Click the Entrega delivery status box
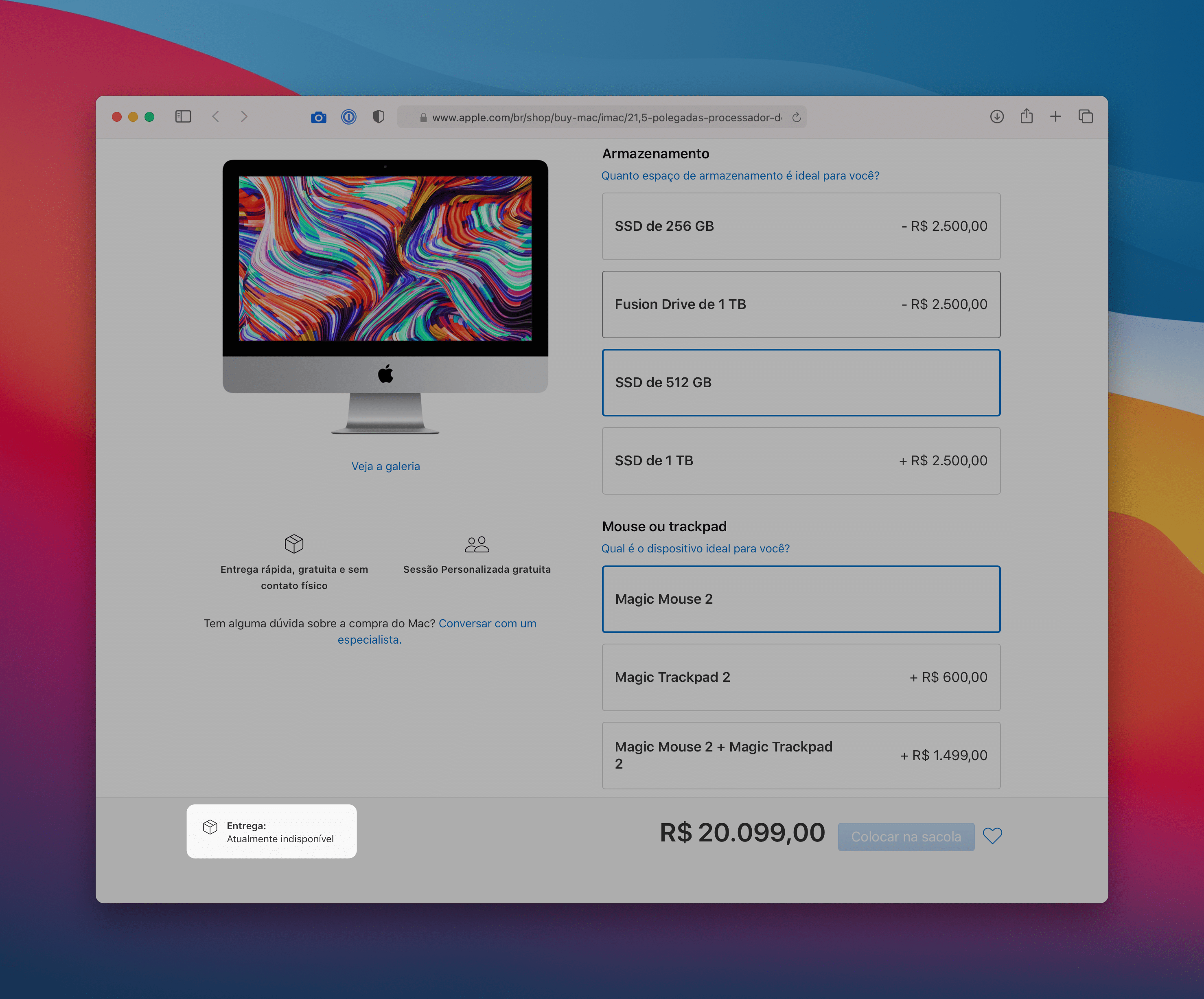The image size is (1204, 999). [x=272, y=832]
